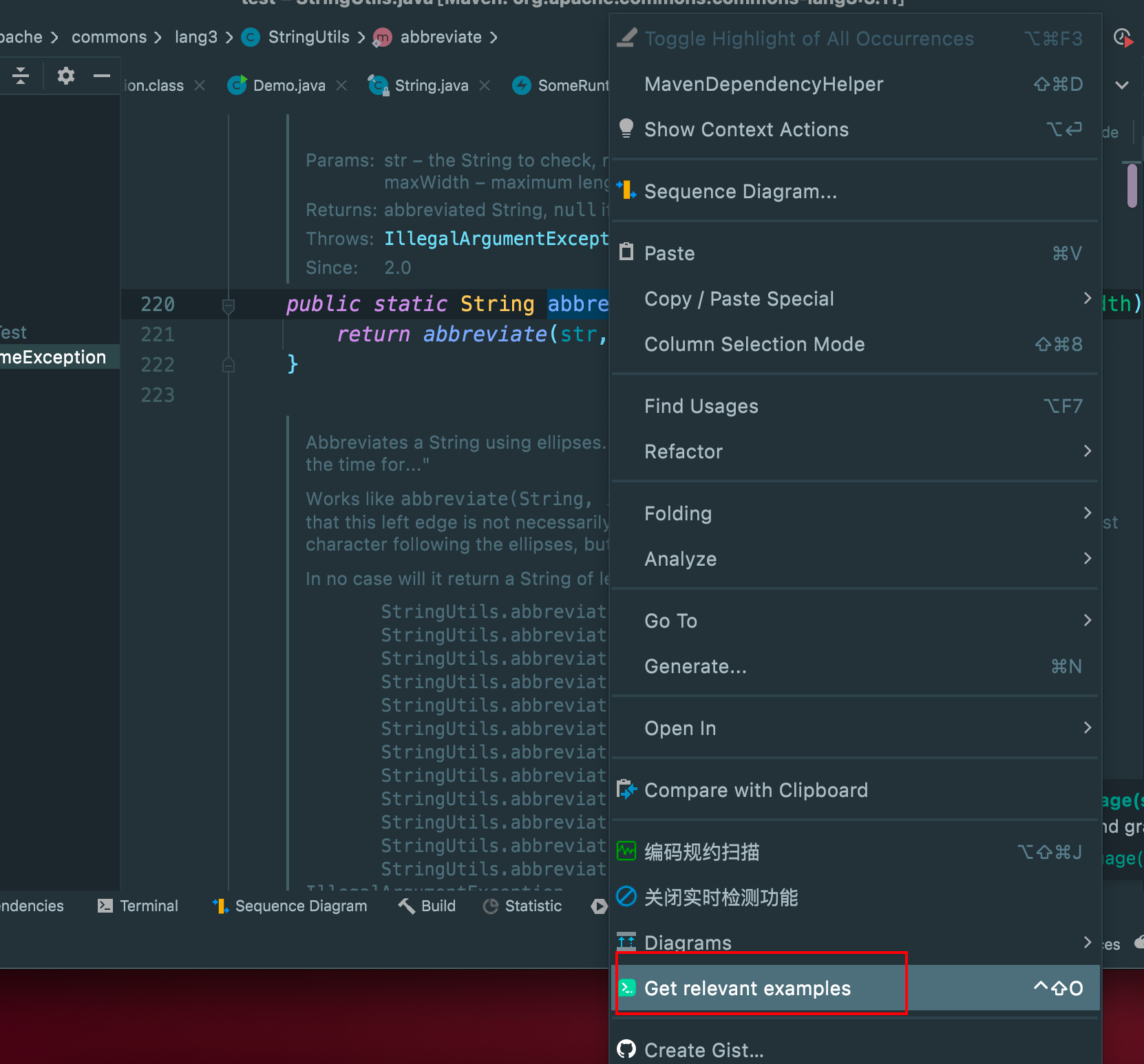Click line number 223 in gutter
The image size is (1144, 1064).
(x=158, y=395)
